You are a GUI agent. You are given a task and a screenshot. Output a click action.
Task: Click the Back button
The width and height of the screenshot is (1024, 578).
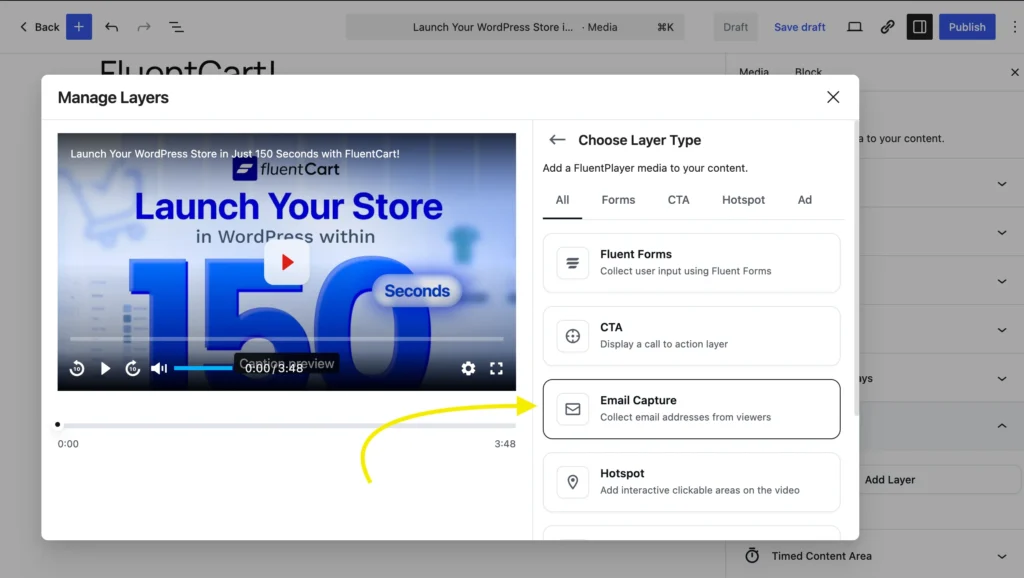point(39,27)
